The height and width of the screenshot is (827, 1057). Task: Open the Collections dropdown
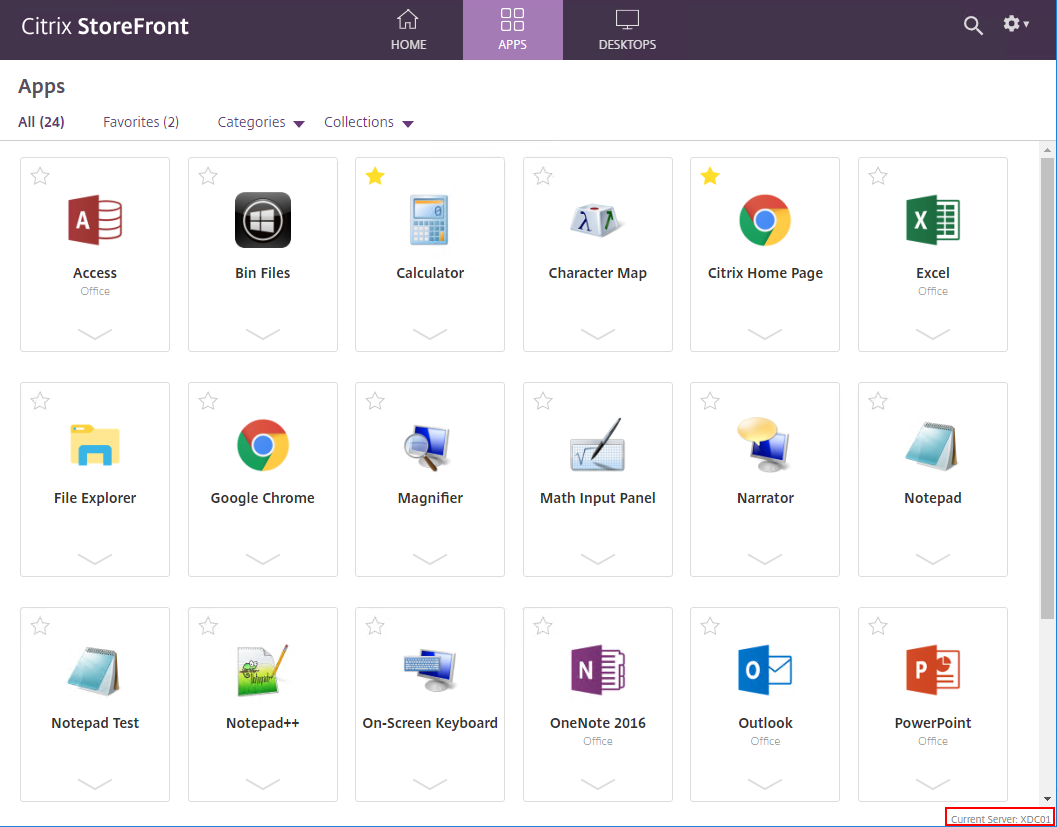pyautogui.click(x=369, y=123)
